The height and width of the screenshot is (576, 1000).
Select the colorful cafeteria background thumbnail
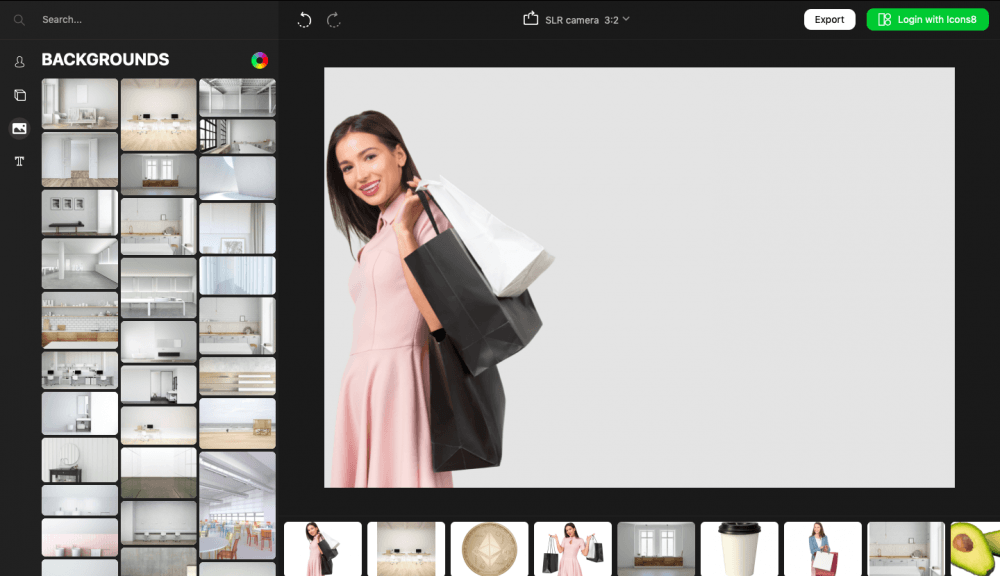(237, 505)
